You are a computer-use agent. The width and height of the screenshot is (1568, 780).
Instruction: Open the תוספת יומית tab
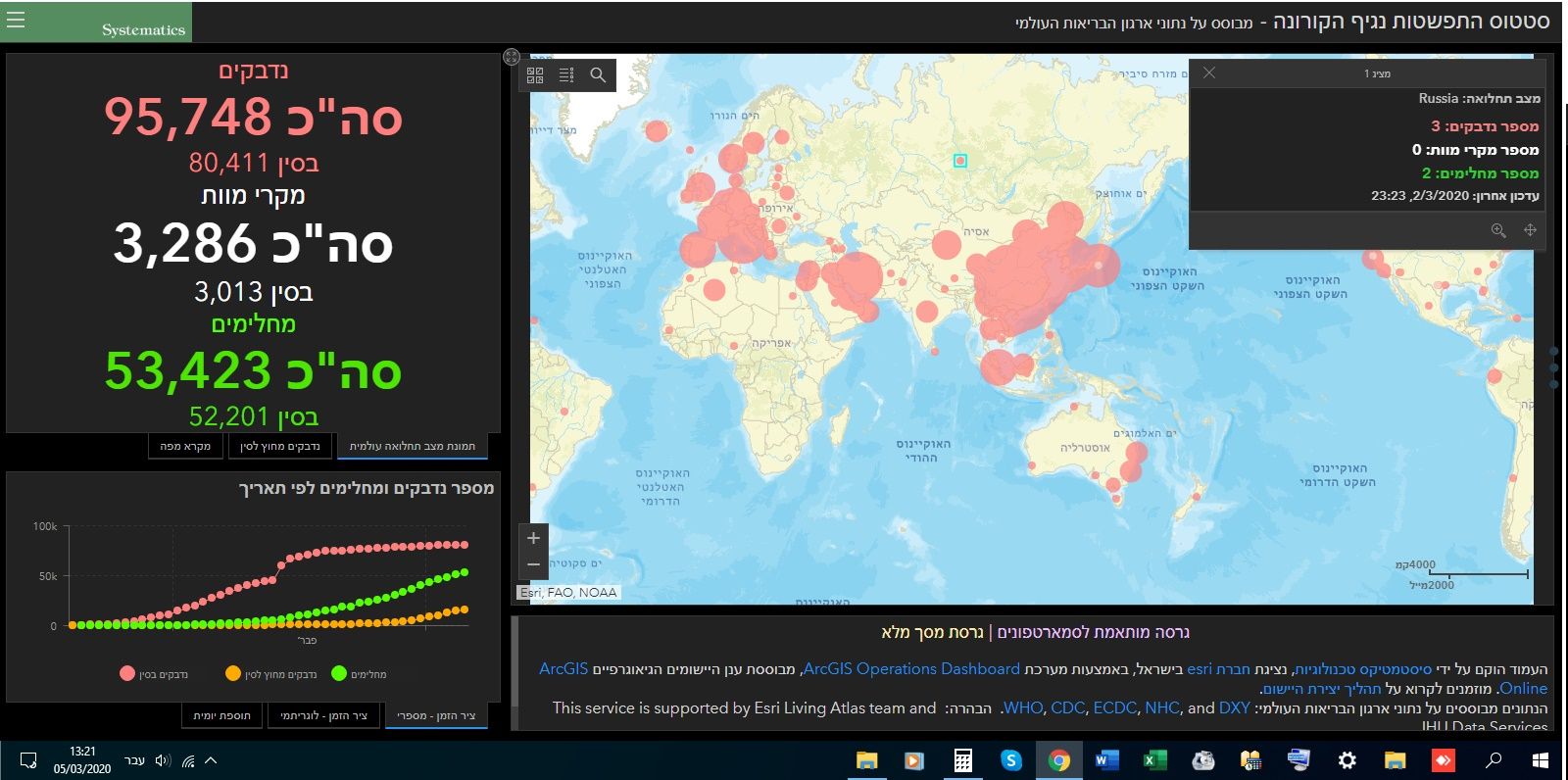[x=222, y=716]
